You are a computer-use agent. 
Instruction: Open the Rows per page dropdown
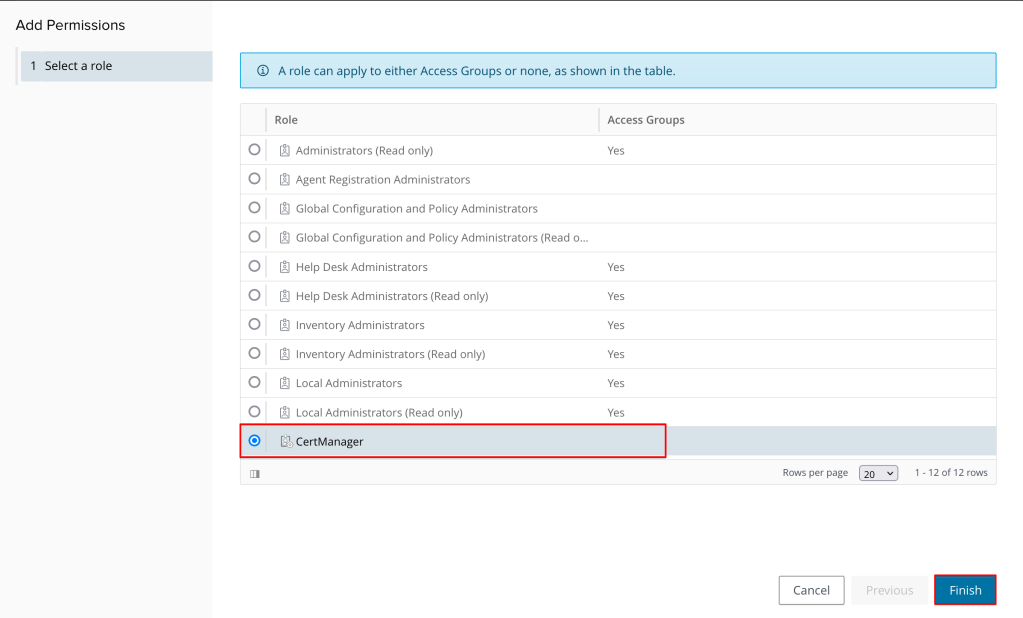[x=878, y=473]
